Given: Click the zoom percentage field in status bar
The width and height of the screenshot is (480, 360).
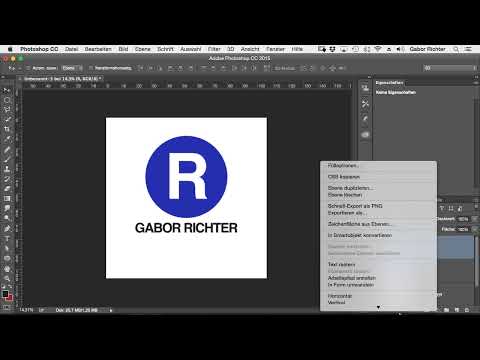Looking at the screenshot, I should coord(26,310).
